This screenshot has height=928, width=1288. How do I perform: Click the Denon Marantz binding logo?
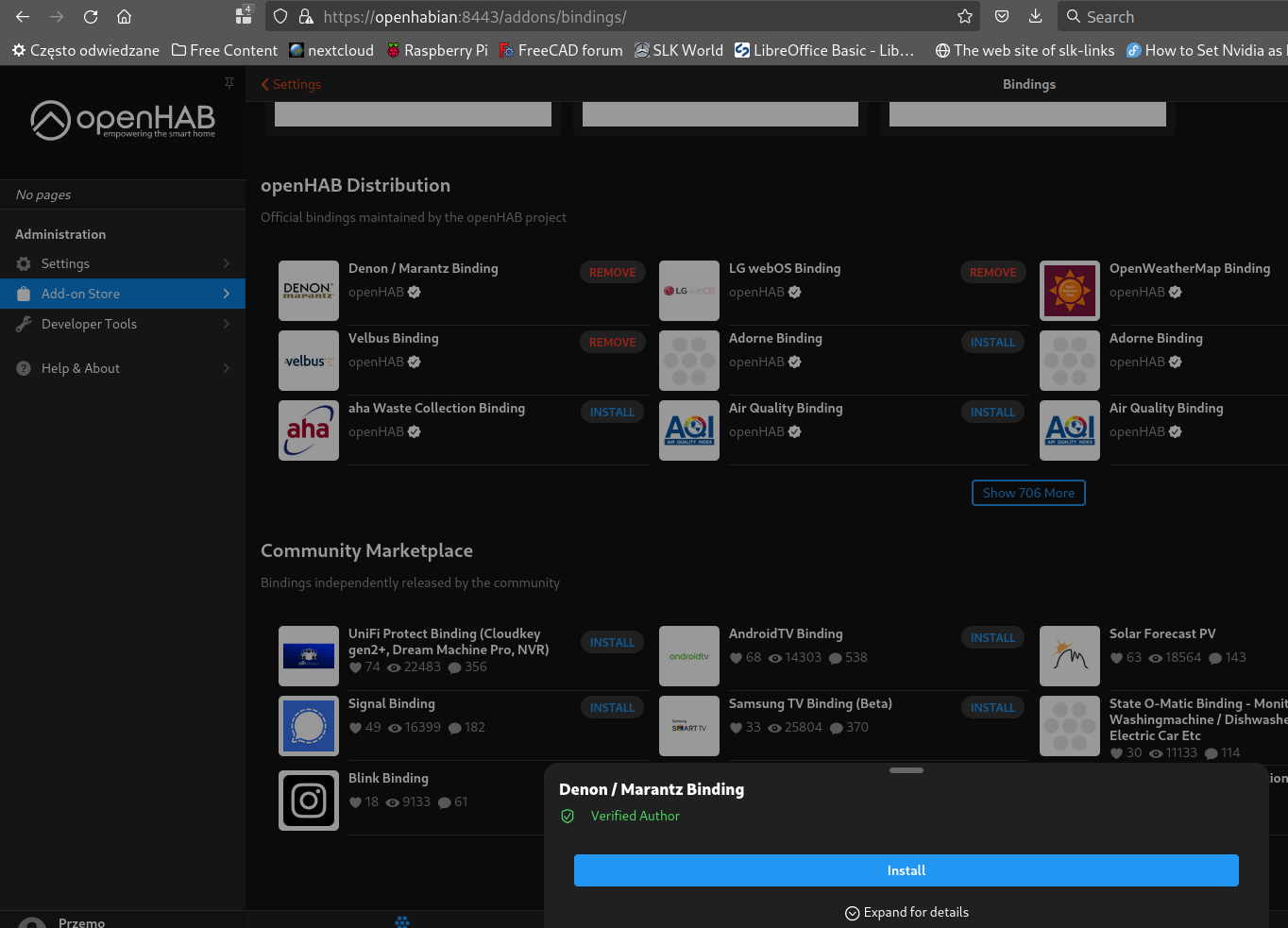pyautogui.click(x=309, y=291)
